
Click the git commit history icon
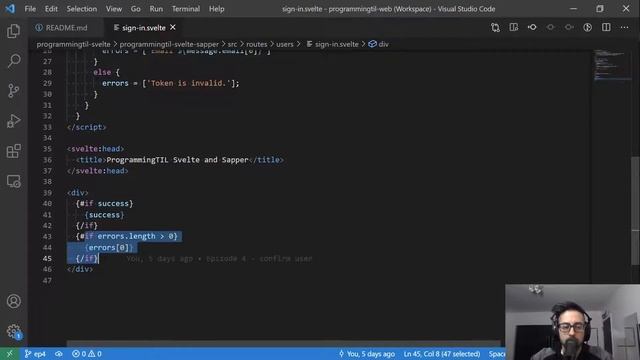(532, 27)
